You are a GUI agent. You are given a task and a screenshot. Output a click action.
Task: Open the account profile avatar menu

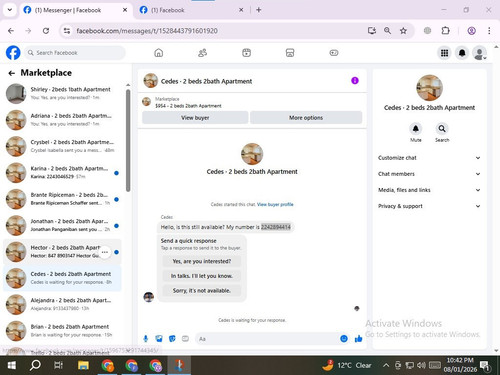(x=480, y=53)
